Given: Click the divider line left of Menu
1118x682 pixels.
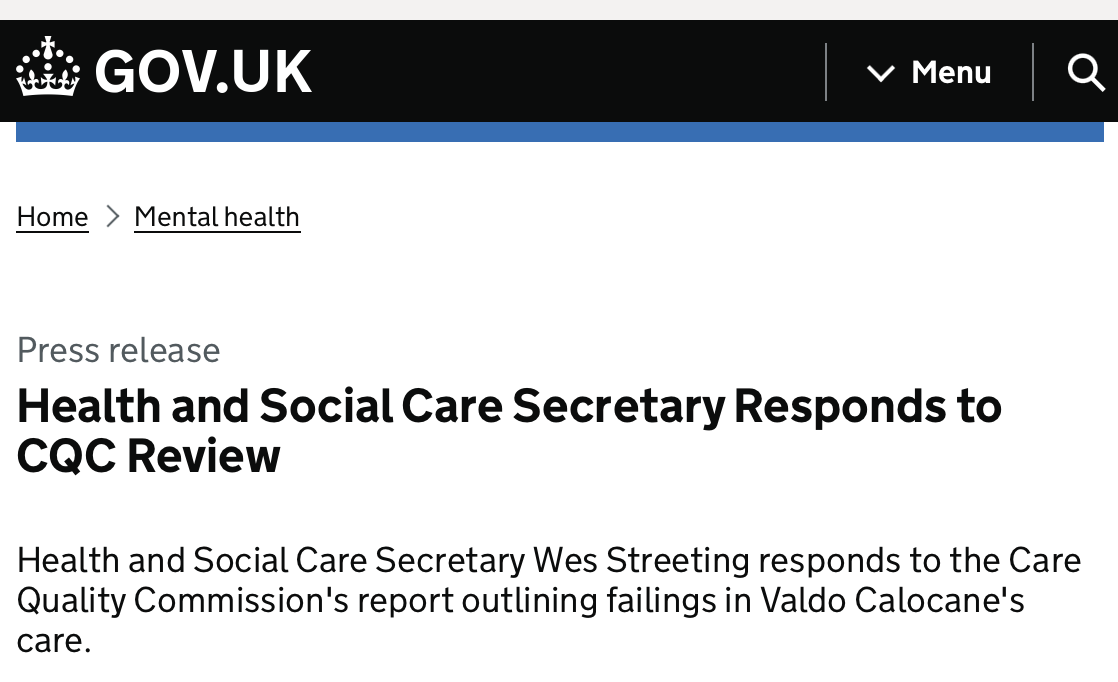Looking at the screenshot, I should click(x=826, y=72).
